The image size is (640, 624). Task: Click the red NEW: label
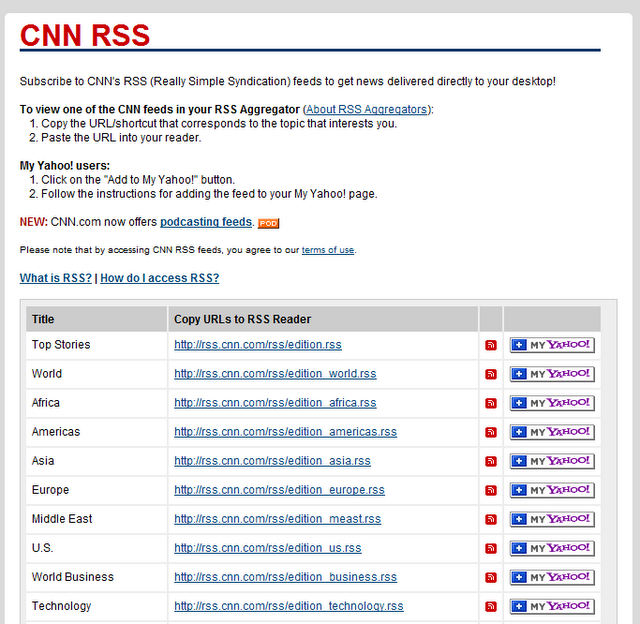pyautogui.click(x=33, y=222)
